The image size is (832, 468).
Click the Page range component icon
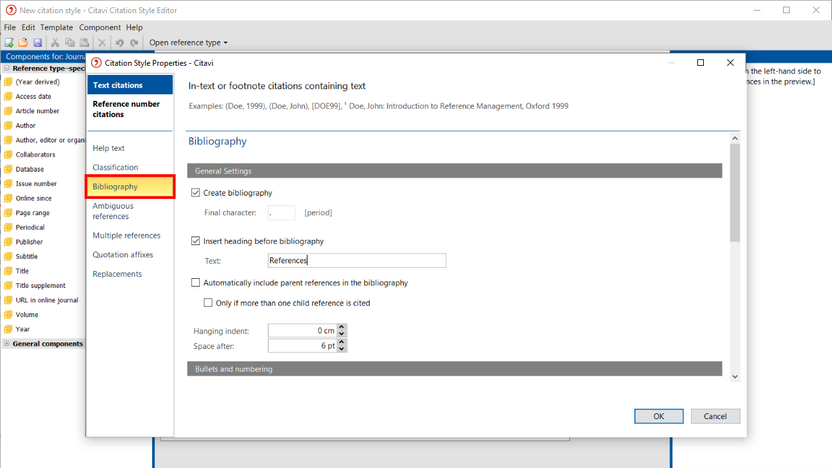[8, 213]
